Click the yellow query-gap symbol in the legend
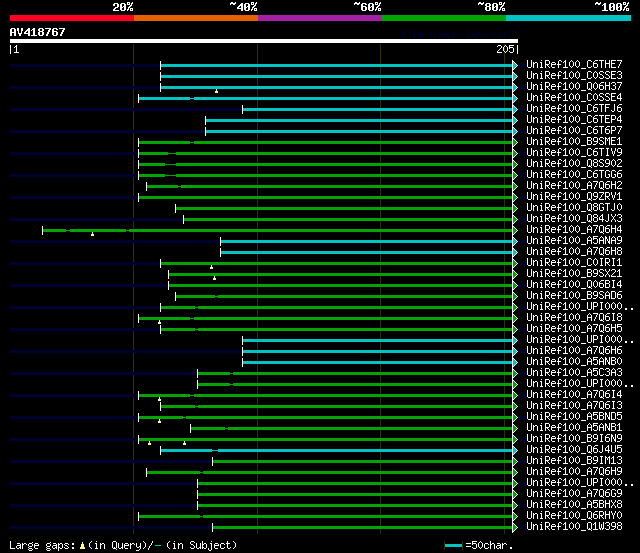This screenshot has height=553, width=640. (82, 546)
